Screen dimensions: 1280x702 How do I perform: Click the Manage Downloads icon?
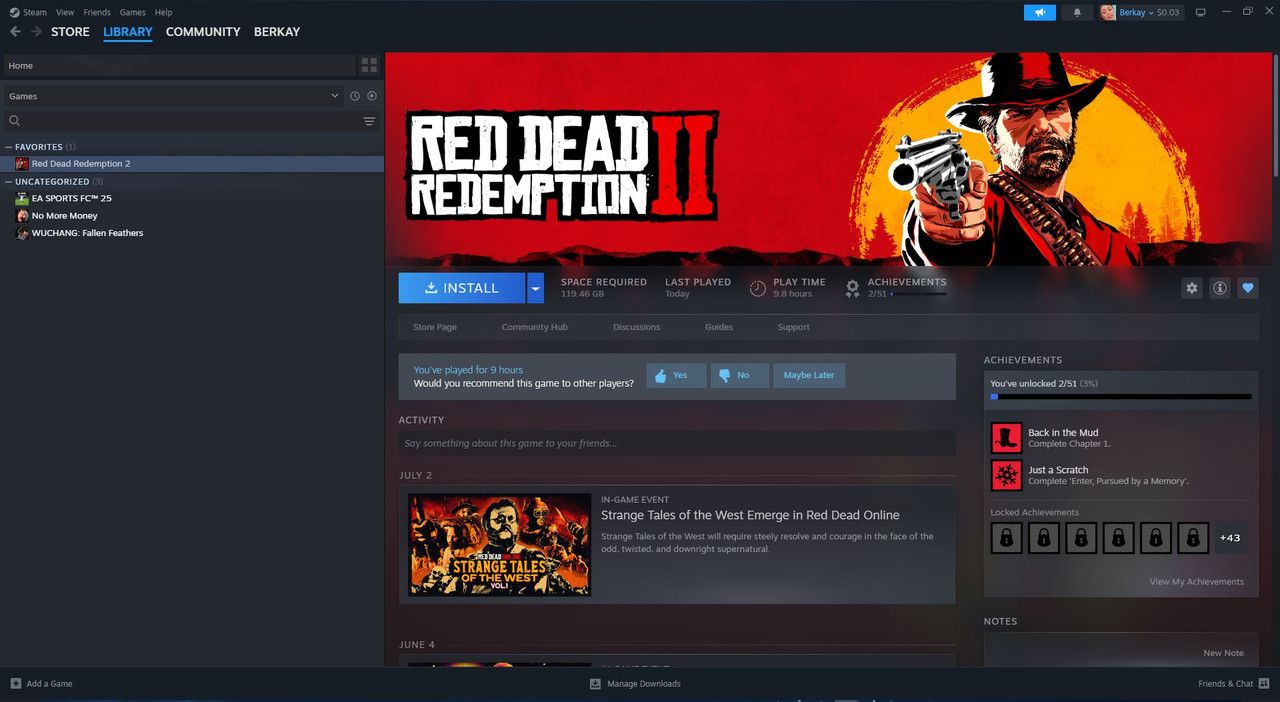[x=595, y=684]
